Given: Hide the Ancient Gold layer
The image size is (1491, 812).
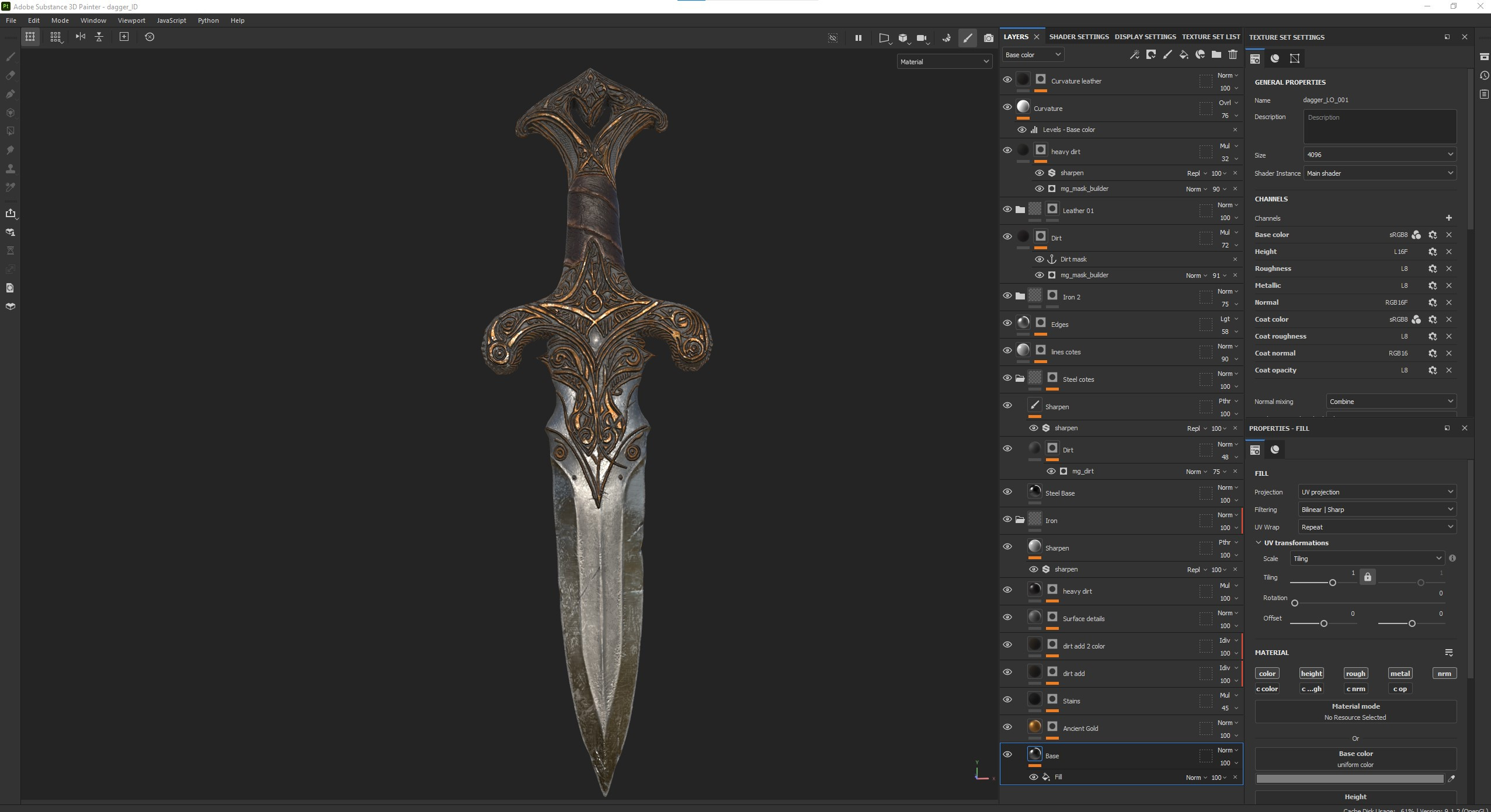Looking at the screenshot, I should [1007, 727].
